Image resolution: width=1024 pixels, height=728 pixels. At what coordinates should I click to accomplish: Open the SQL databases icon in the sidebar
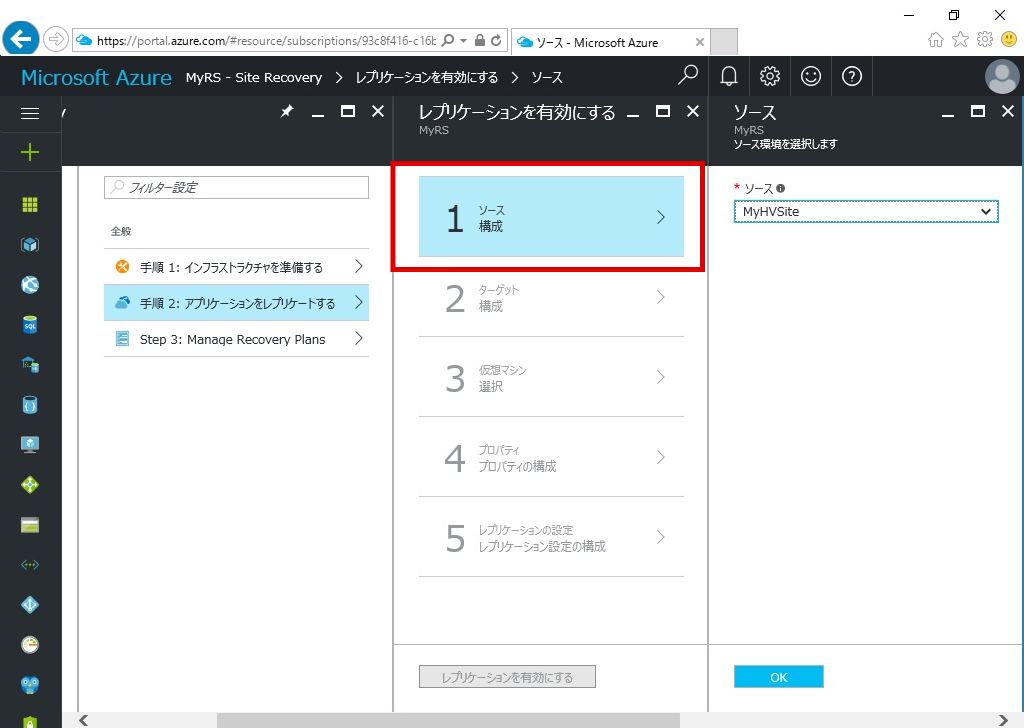pyautogui.click(x=30, y=324)
